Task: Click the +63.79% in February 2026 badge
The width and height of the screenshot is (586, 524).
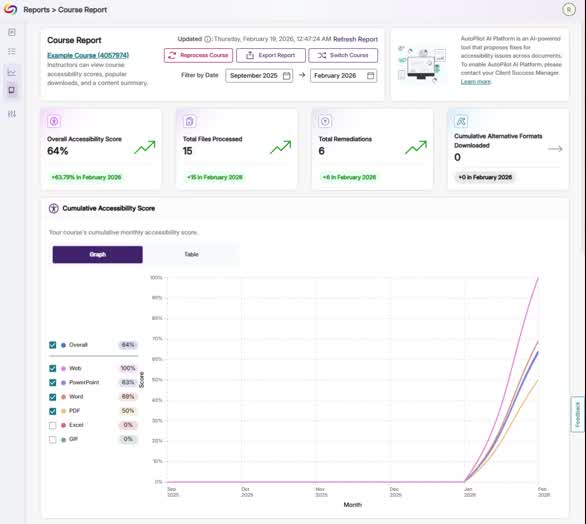Action: 86,177
